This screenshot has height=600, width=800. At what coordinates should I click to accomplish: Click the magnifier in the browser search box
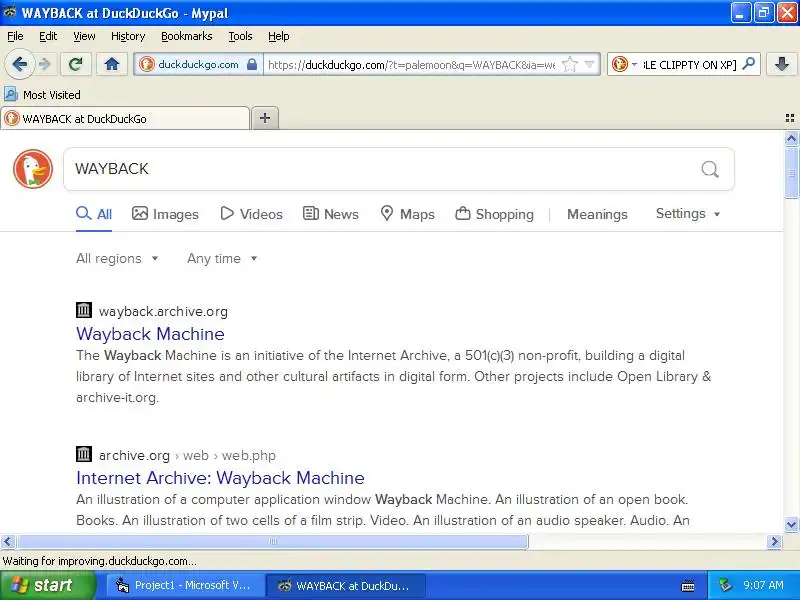pos(748,64)
